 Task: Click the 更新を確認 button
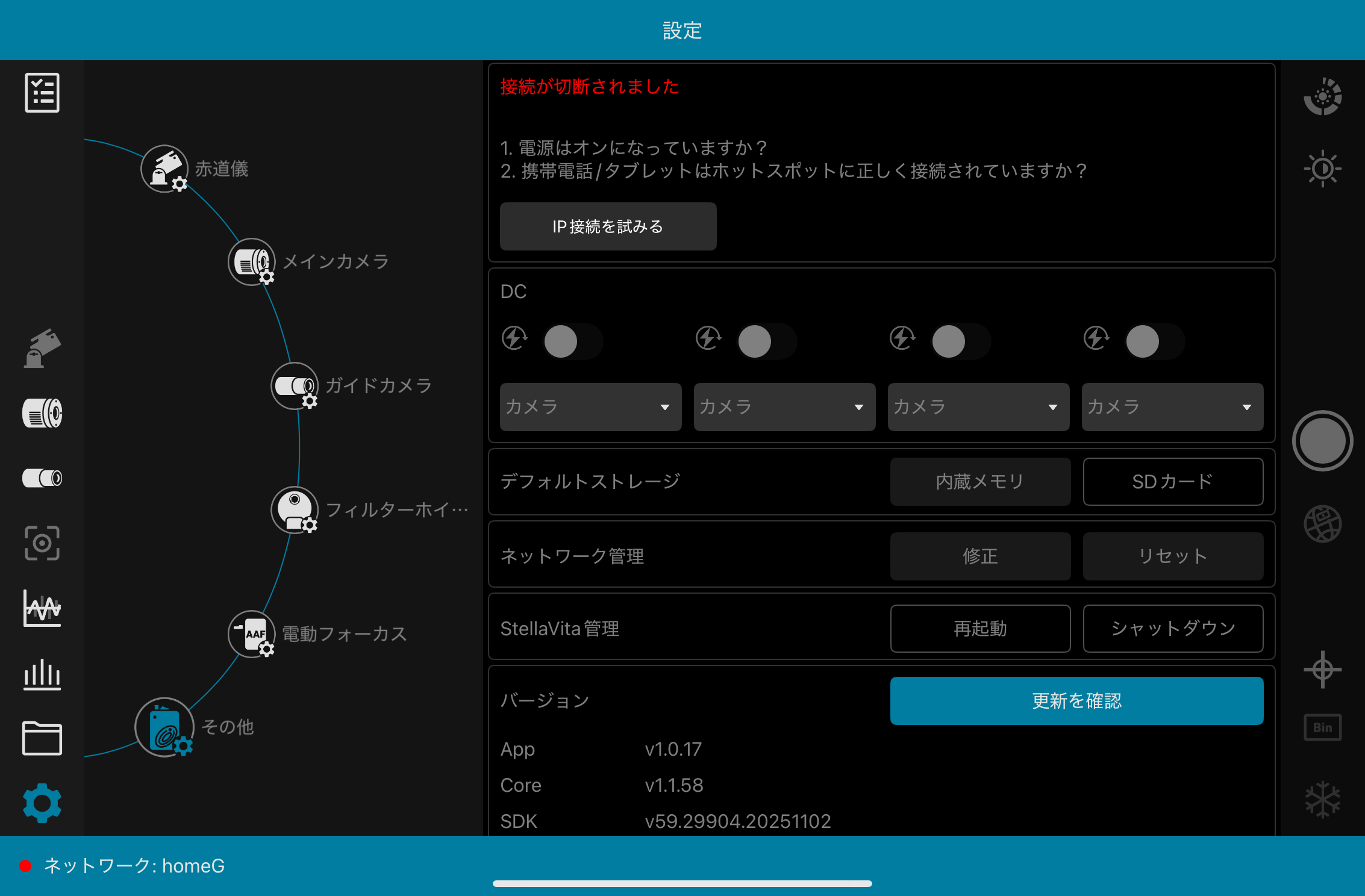pos(1076,701)
